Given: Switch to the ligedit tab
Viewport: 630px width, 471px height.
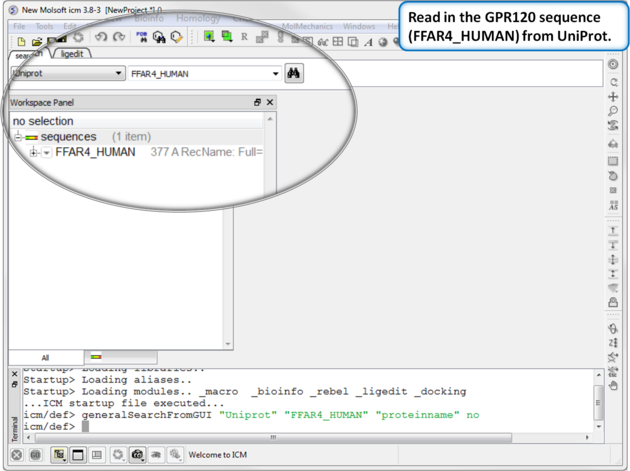Looking at the screenshot, I should tap(71, 54).
